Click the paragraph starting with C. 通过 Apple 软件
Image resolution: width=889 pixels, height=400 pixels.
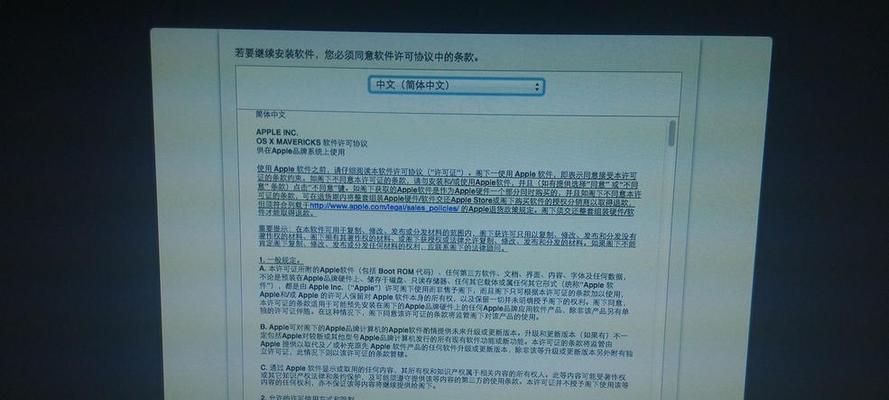[x=444, y=376]
